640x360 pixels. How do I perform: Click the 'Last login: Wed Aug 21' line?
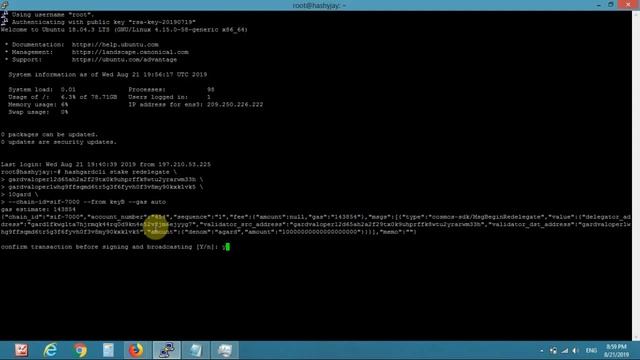106,164
